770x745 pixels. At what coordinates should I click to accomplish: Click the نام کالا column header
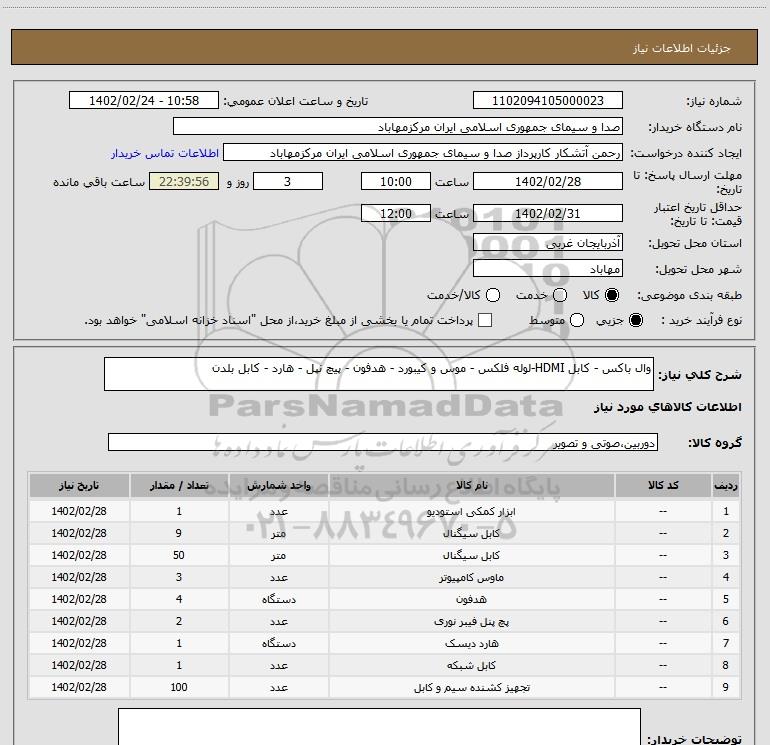471,485
